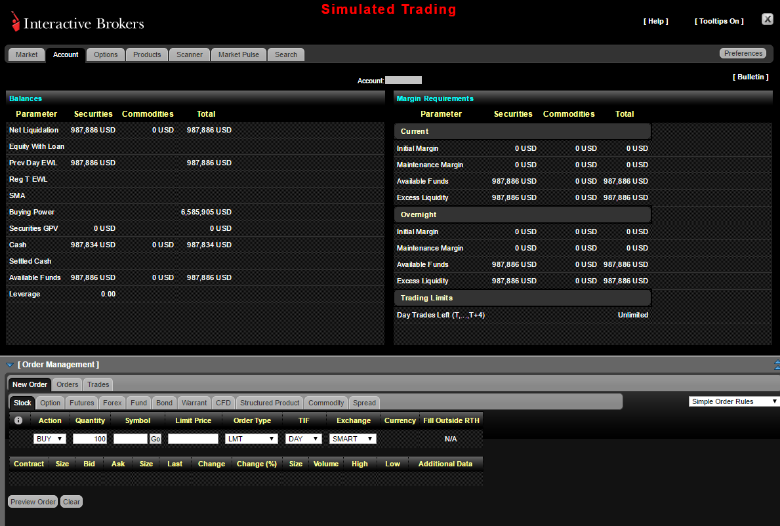This screenshot has width=780, height=526.
Task: Click the Fill Outside RTH N/A value
Action: [451, 439]
